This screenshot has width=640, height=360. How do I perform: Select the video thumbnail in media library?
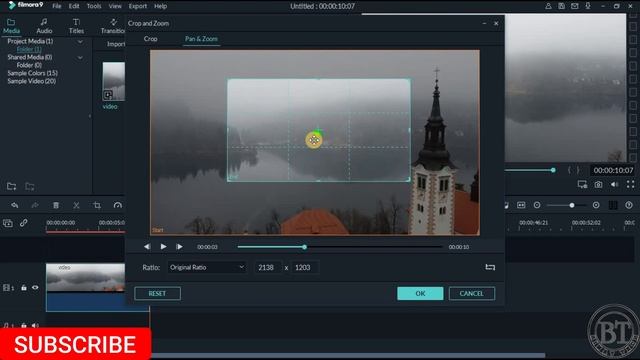113,81
